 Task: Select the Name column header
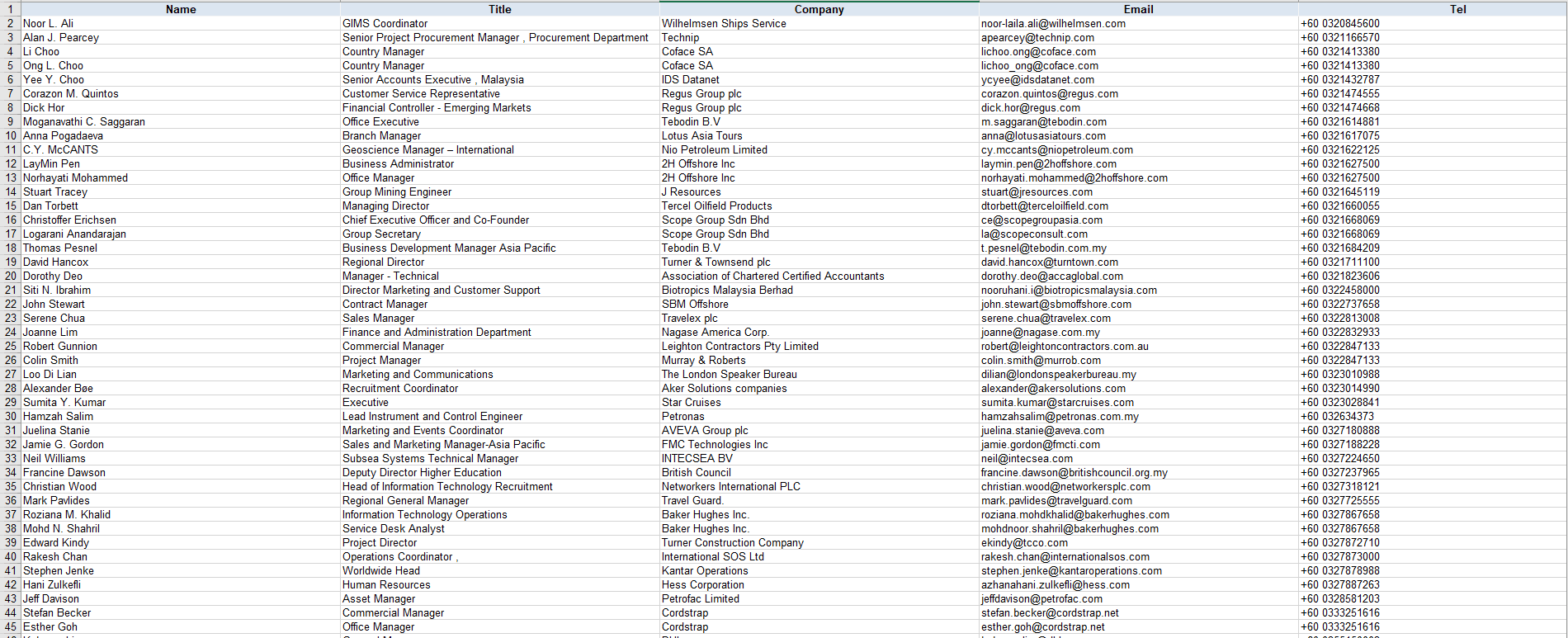(x=181, y=9)
